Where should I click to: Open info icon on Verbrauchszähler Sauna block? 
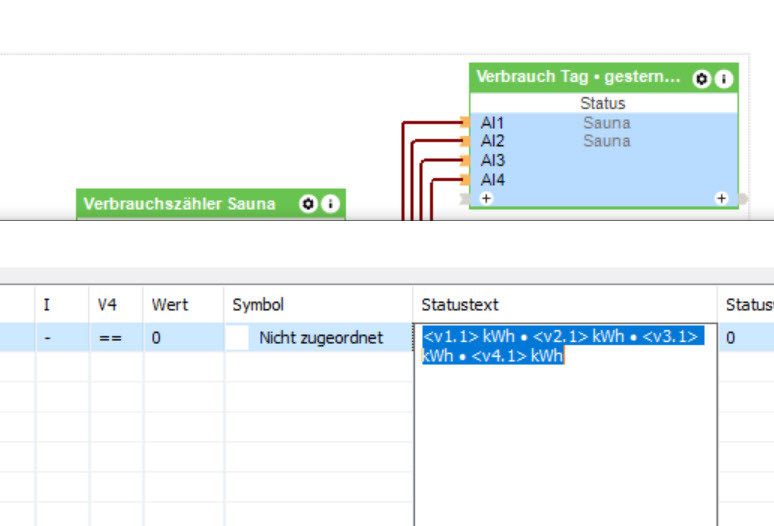[330, 203]
